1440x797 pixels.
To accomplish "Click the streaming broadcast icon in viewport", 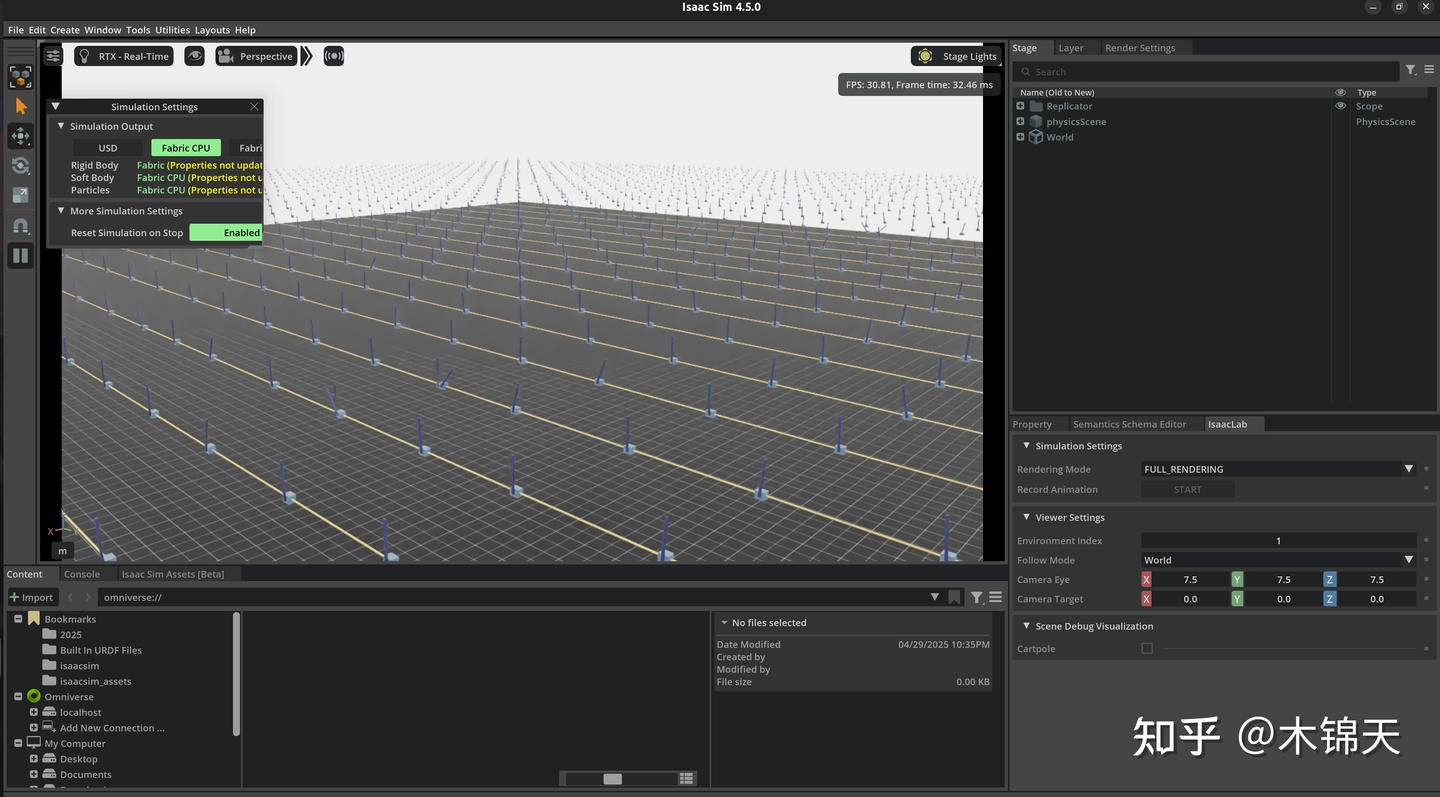I will click(334, 56).
